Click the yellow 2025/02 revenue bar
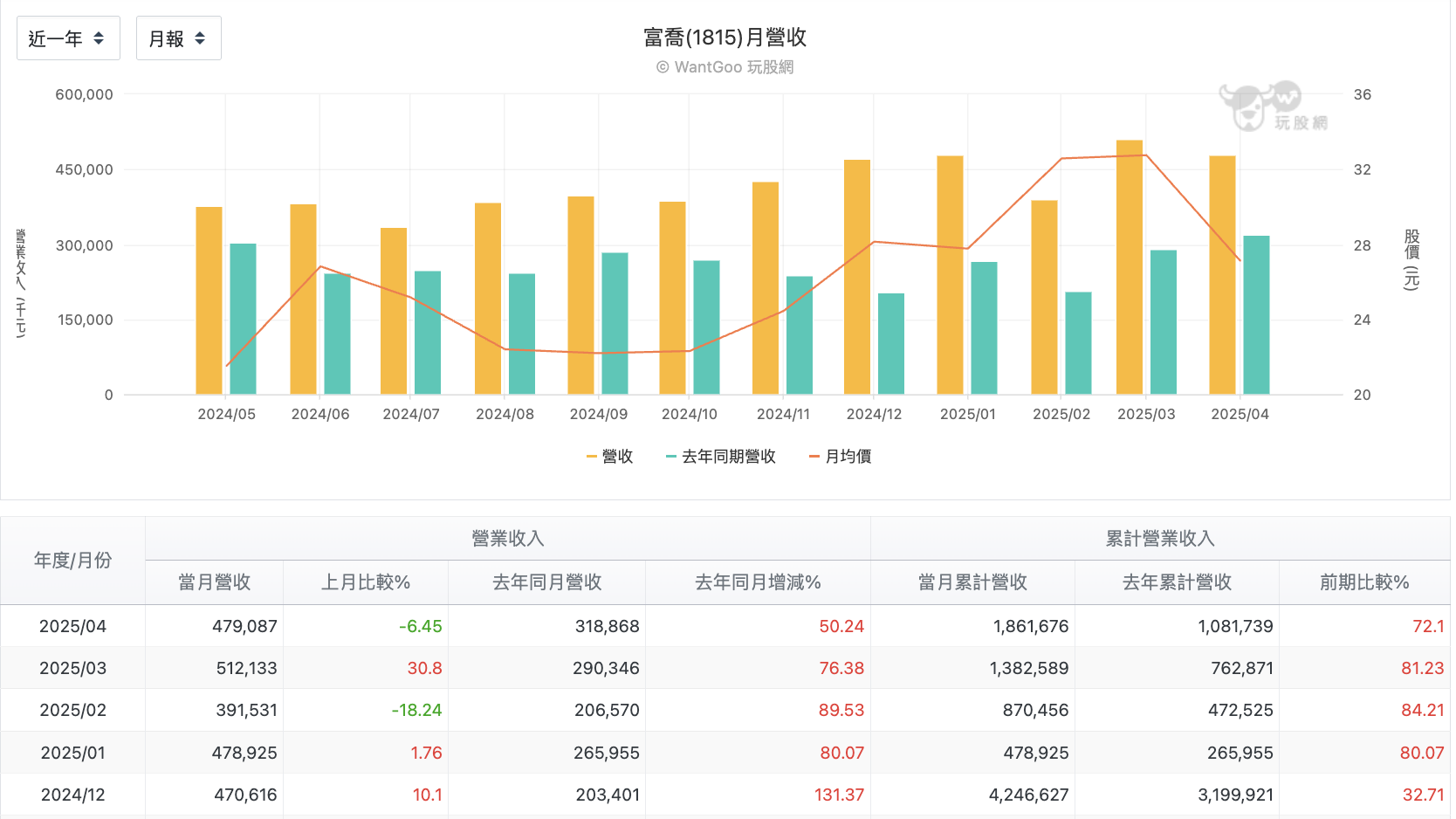The image size is (1456, 819). tap(1044, 298)
